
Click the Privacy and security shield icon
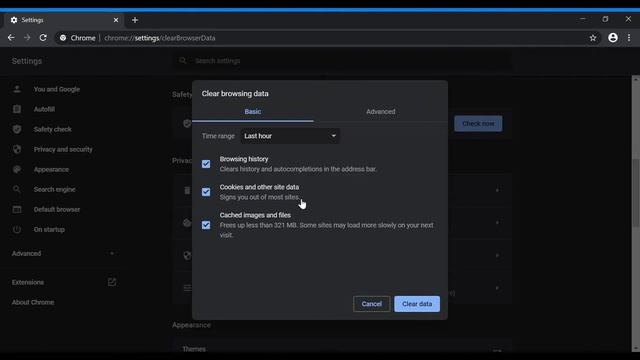17,149
